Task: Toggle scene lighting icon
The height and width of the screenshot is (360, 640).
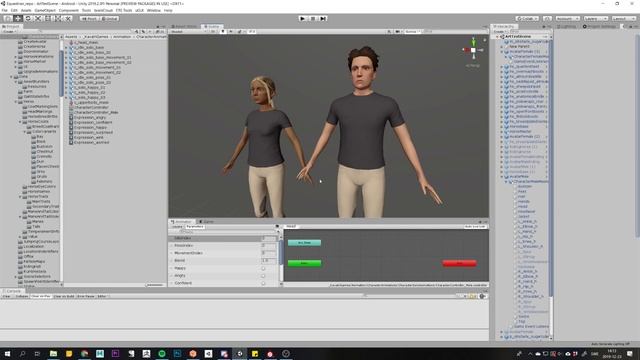Action: click(x=223, y=31)
